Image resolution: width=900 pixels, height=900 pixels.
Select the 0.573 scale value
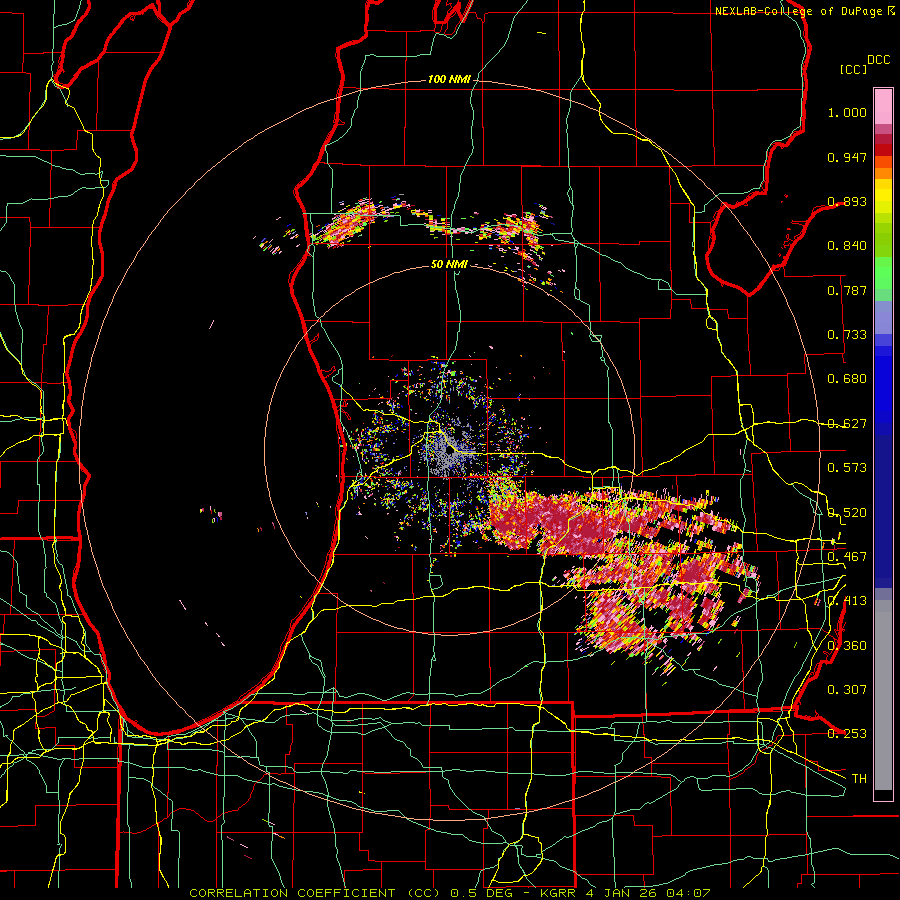(847, 468)
